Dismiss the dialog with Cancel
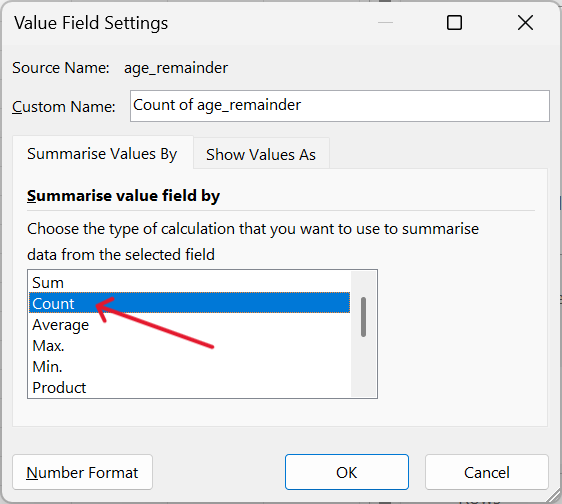The image size is (562, 504). [487, 472]
